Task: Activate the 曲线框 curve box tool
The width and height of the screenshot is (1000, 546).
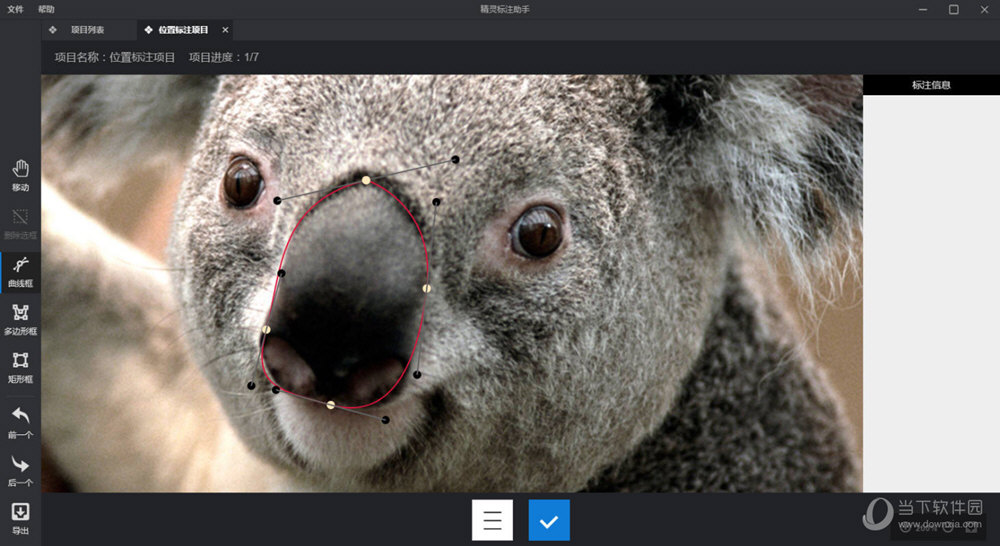Action: click(x=20, y=272)
